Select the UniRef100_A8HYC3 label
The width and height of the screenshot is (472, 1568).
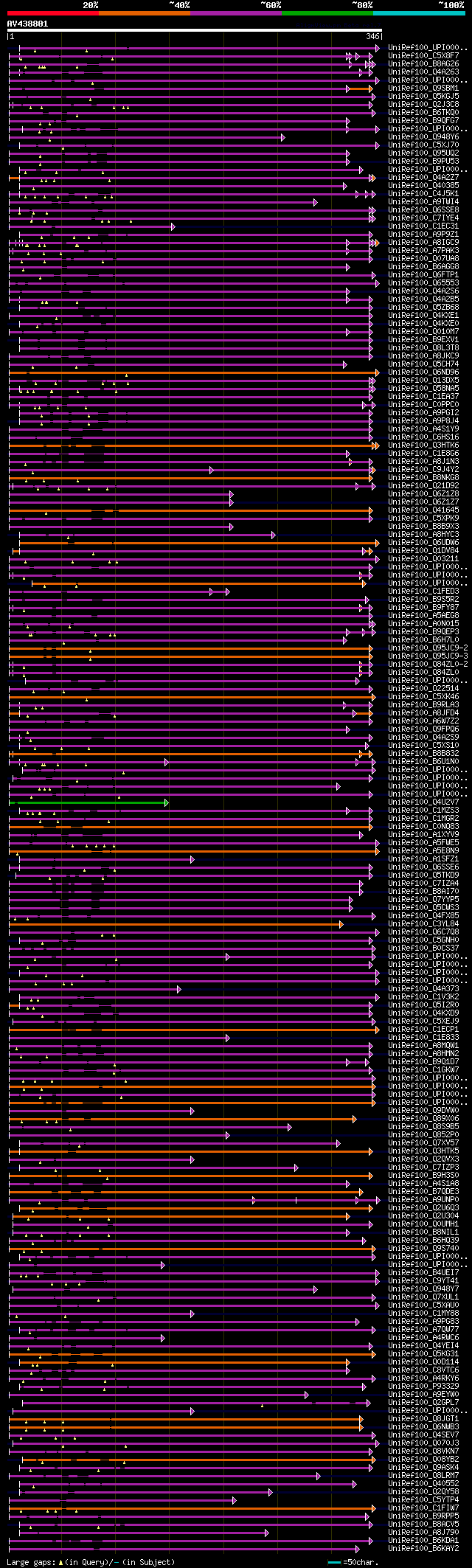coord(423,534)
